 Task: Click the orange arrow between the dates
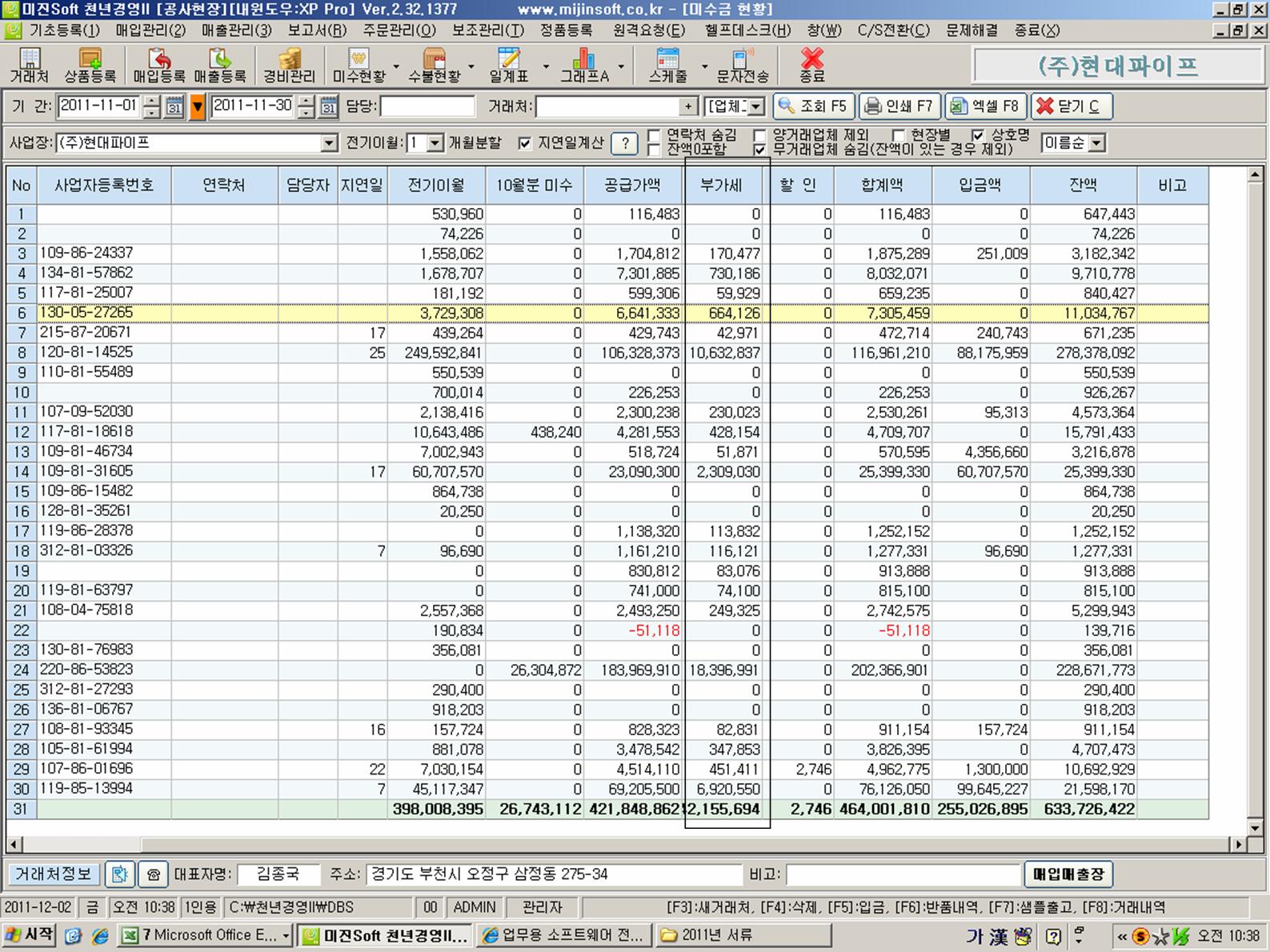pyautogui.click(x=197, y=106)
